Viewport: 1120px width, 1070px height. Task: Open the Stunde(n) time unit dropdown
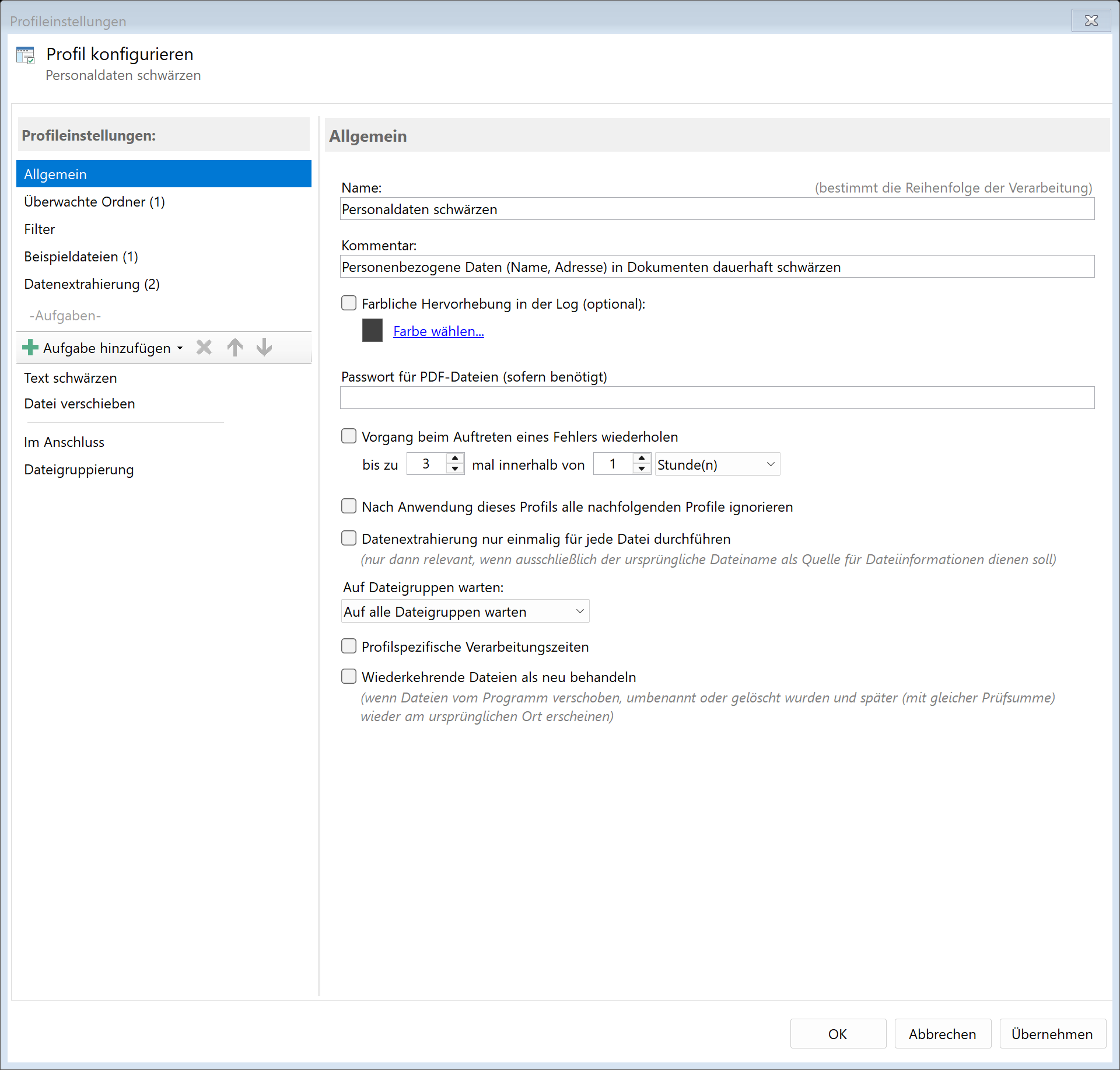tap(717, 464)
